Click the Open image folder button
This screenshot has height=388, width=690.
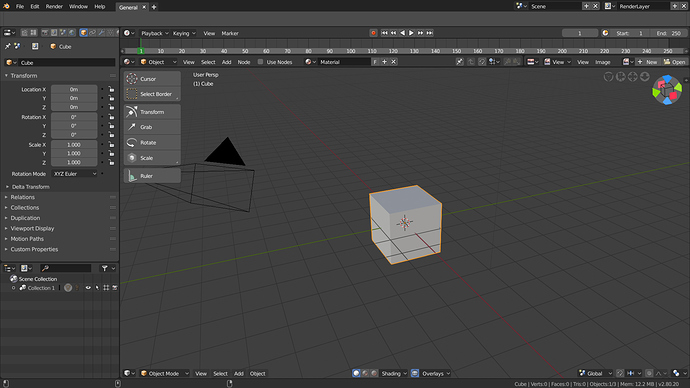click(x=675, y=62)
